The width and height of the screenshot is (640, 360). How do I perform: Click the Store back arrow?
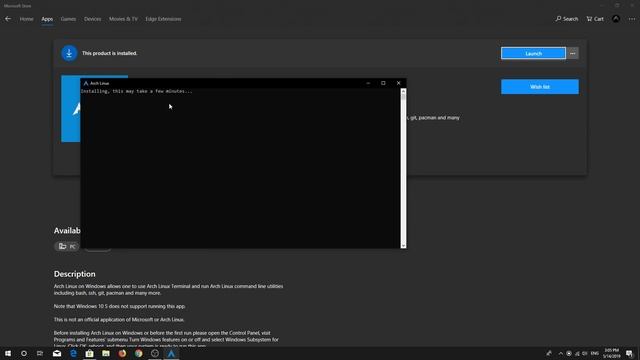[x=8, y=19]
